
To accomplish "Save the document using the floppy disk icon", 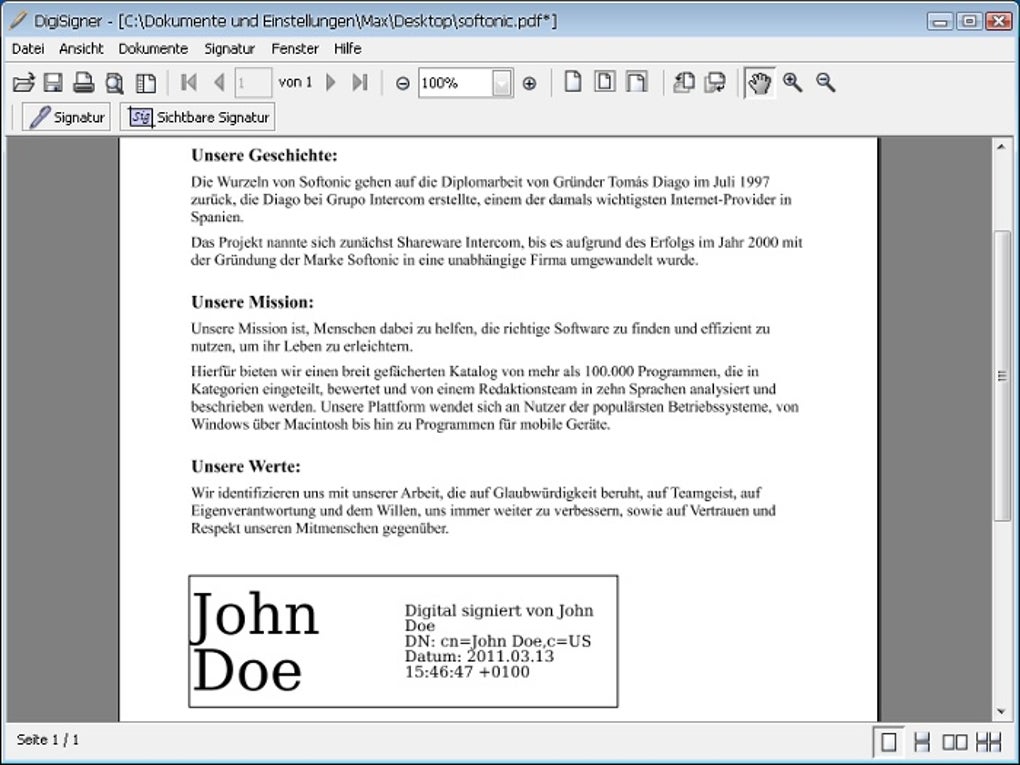I will click(53, 83).
